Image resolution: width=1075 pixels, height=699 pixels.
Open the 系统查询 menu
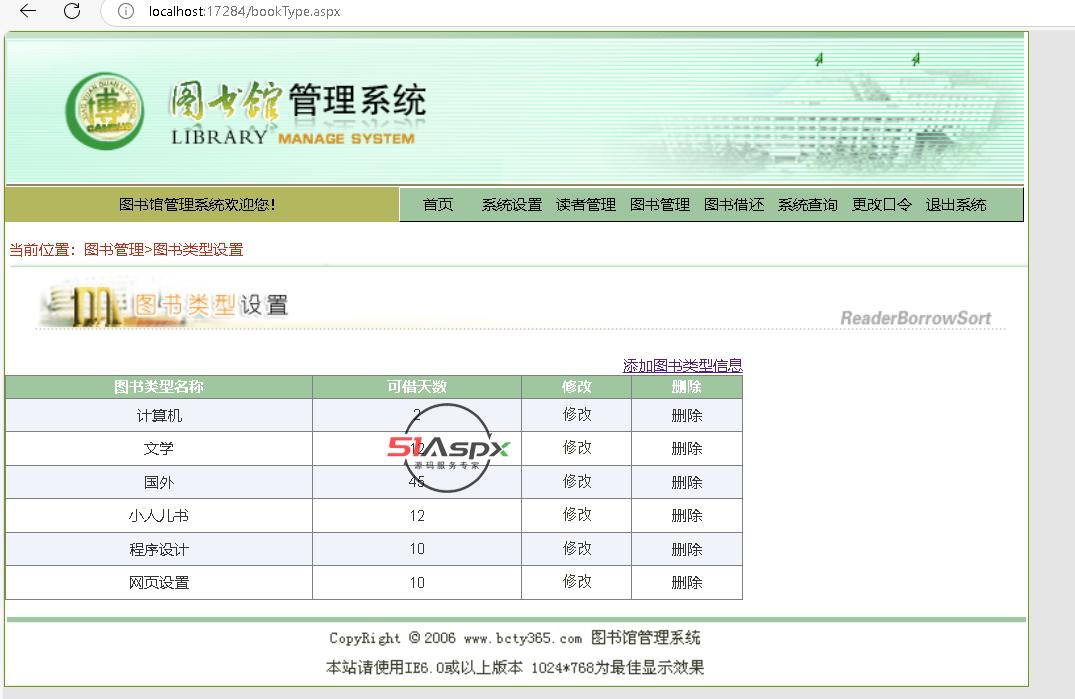[x=807, y=205]
